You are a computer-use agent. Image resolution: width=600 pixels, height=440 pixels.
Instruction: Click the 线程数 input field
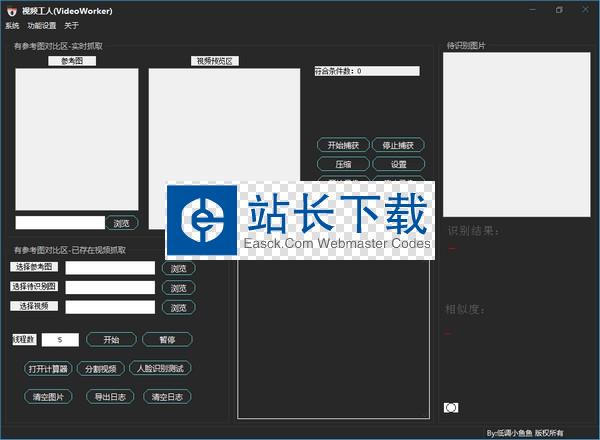click(x=60, y=340)
